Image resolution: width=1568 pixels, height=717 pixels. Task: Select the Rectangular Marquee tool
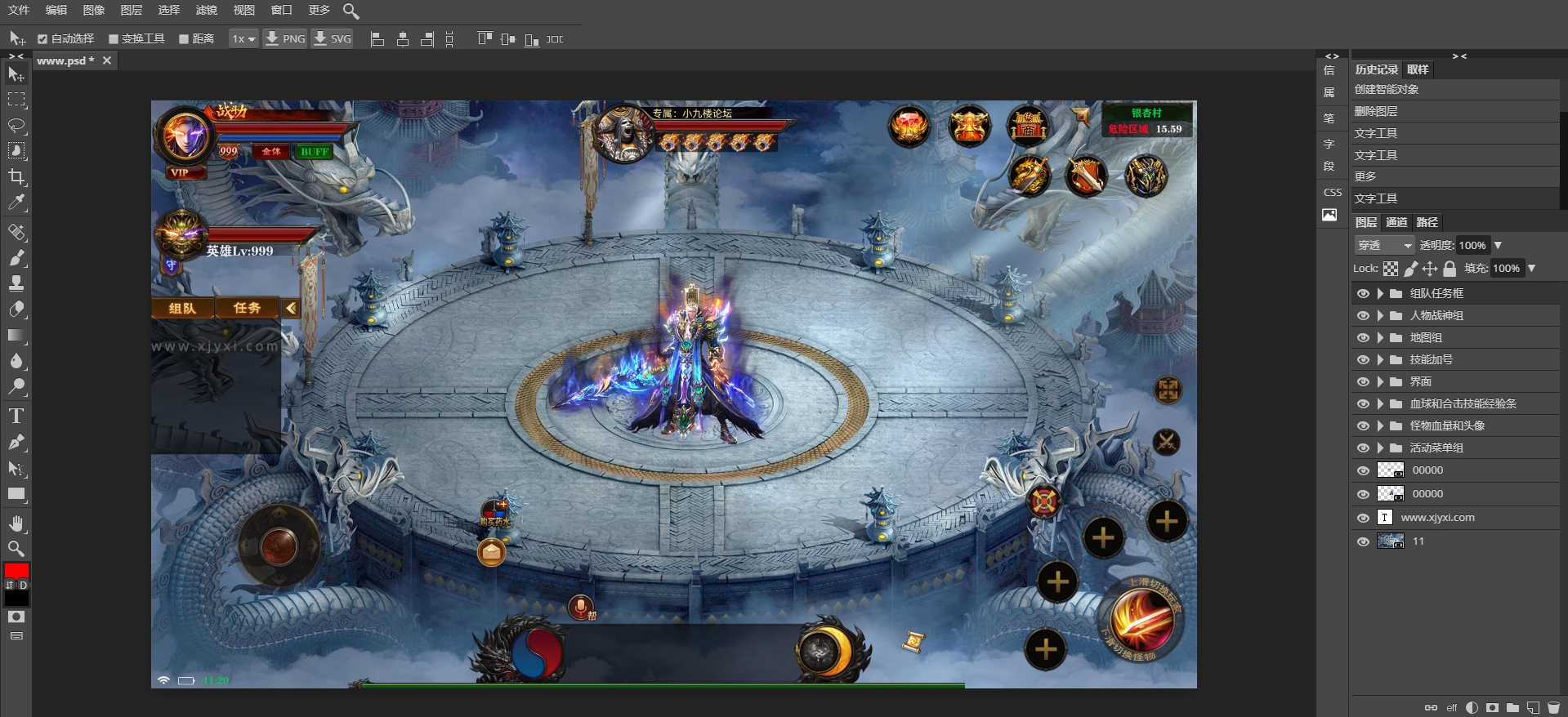pyautogui.click(x=16, y=100)
